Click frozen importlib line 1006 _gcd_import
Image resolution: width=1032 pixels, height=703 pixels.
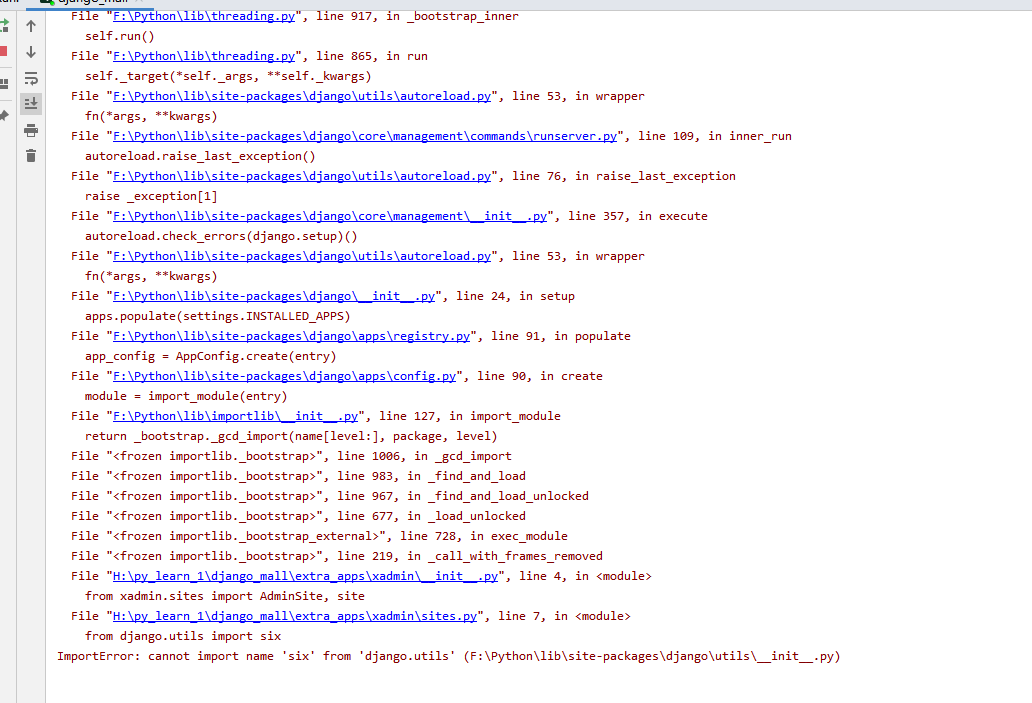coord(292,456)
